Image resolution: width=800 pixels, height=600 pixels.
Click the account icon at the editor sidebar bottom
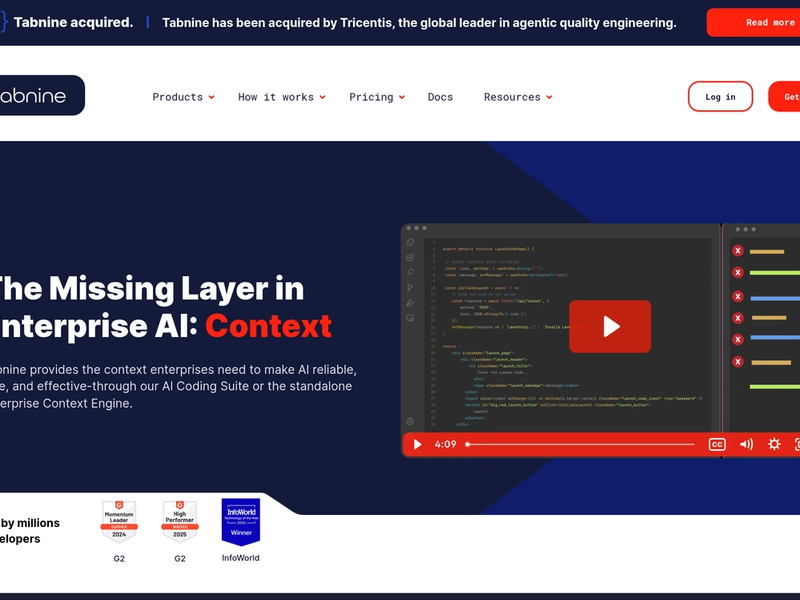coord(410,421)
